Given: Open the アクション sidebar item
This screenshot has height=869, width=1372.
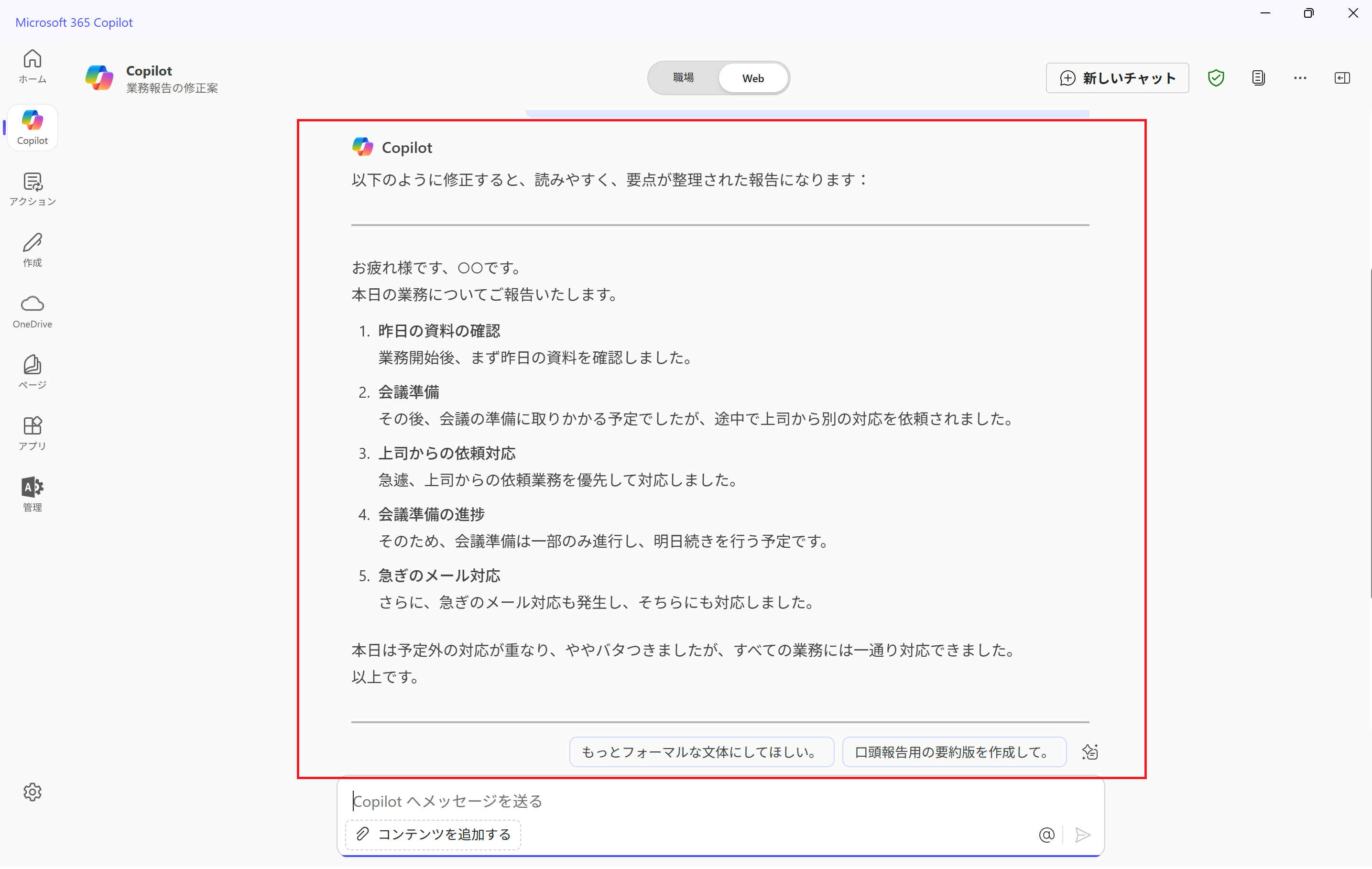Looking at the screenshot, I should tap(33, 189).
